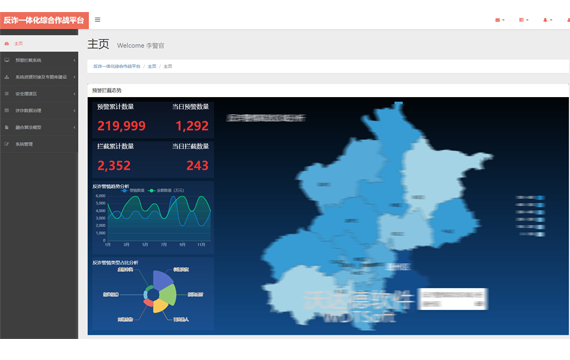
Task: Click the 当日拦截数量 label
Action: coord(190,146)
